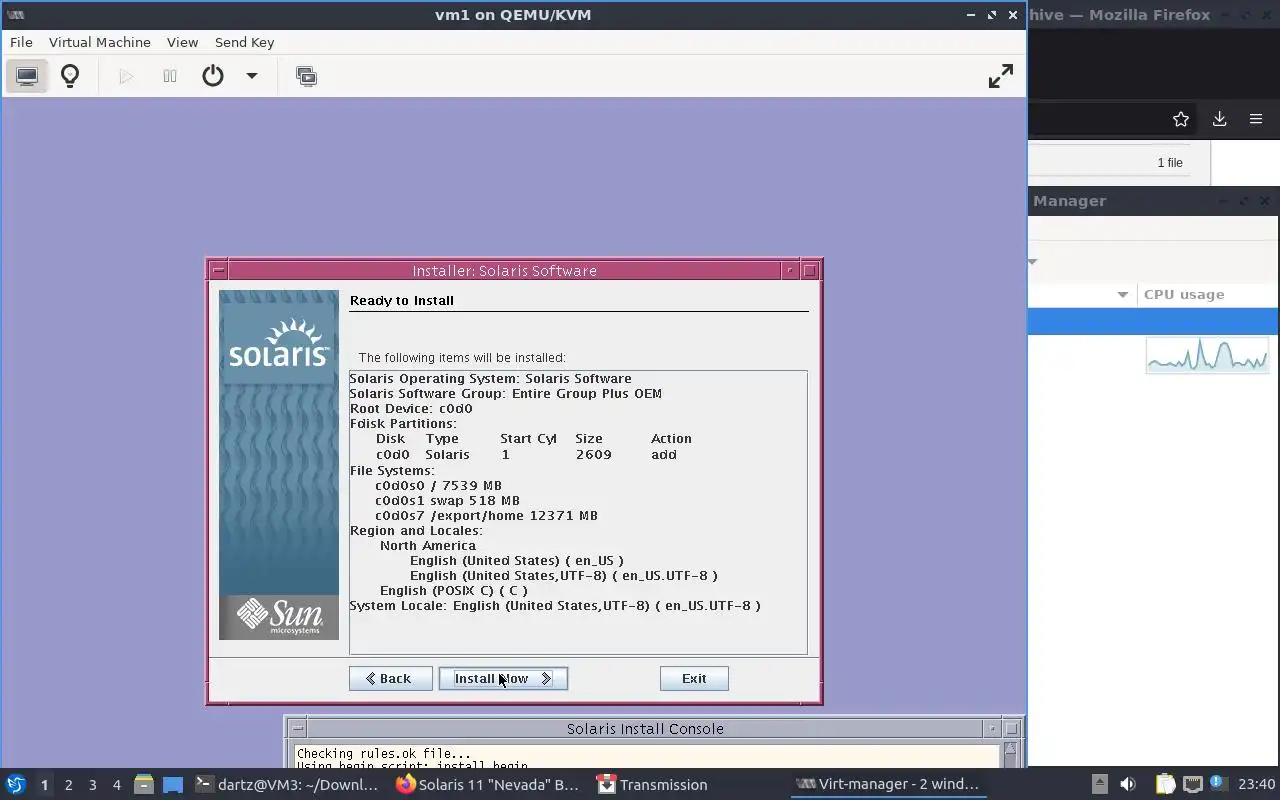Click the 23:40 clock
The height and width of the screenshot is (800, 1280).
1256,784
